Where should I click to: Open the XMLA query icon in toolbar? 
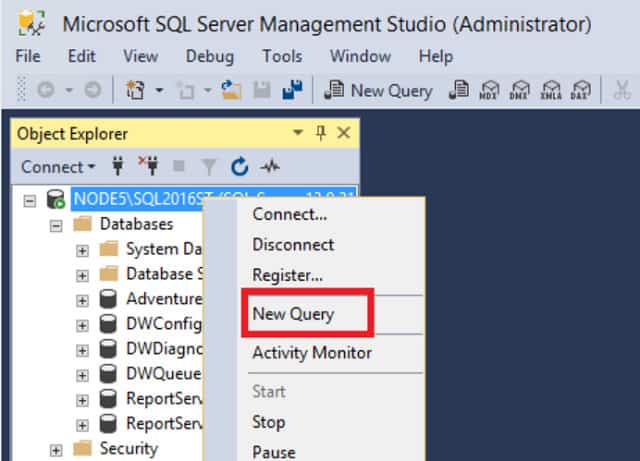point(551,90)
